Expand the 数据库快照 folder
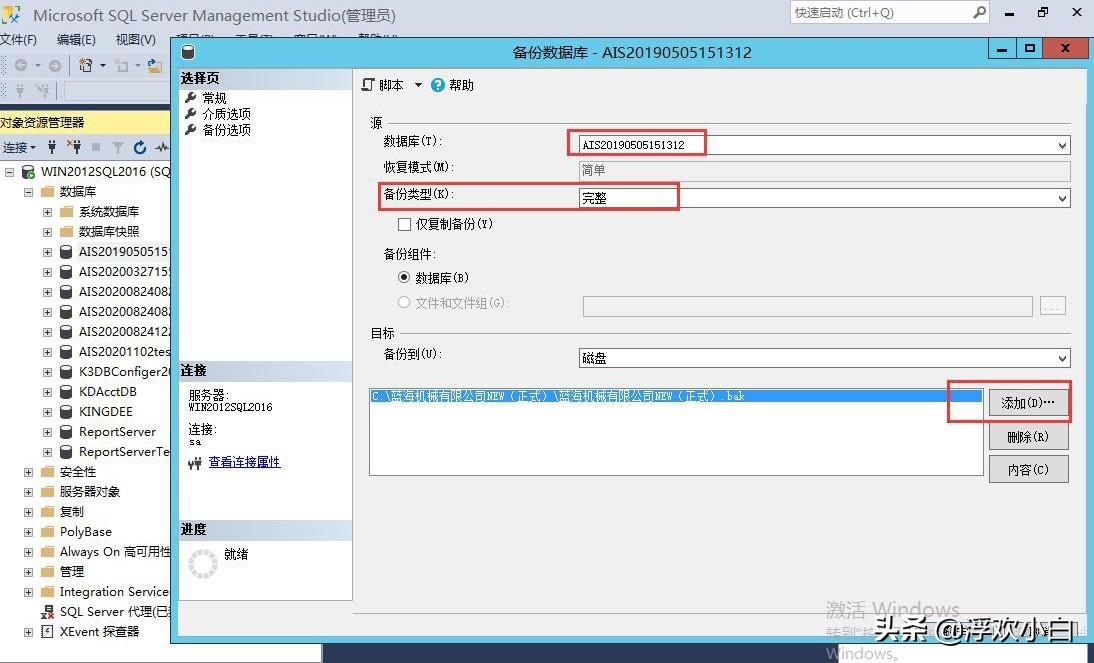The image size is (1094, 663). coord(47,232)
